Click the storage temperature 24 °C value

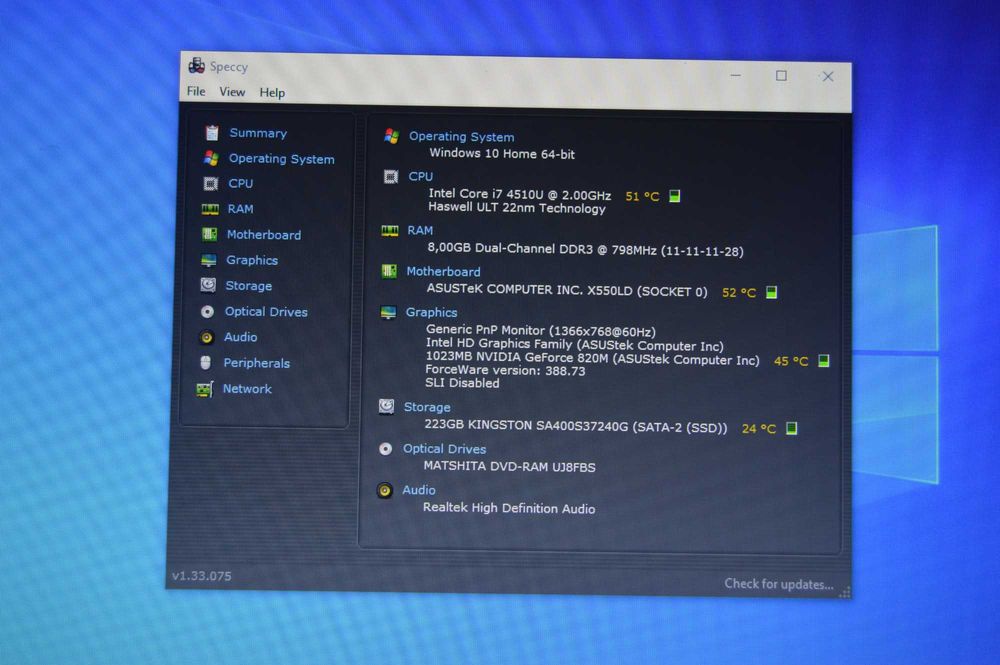[x=759, y=428]
